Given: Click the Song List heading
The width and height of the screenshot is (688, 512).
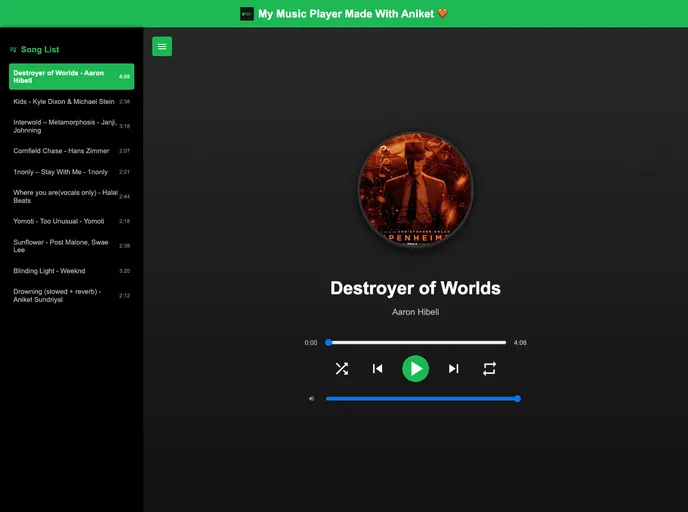Looking at the screenshot, I should click(40, 50).
